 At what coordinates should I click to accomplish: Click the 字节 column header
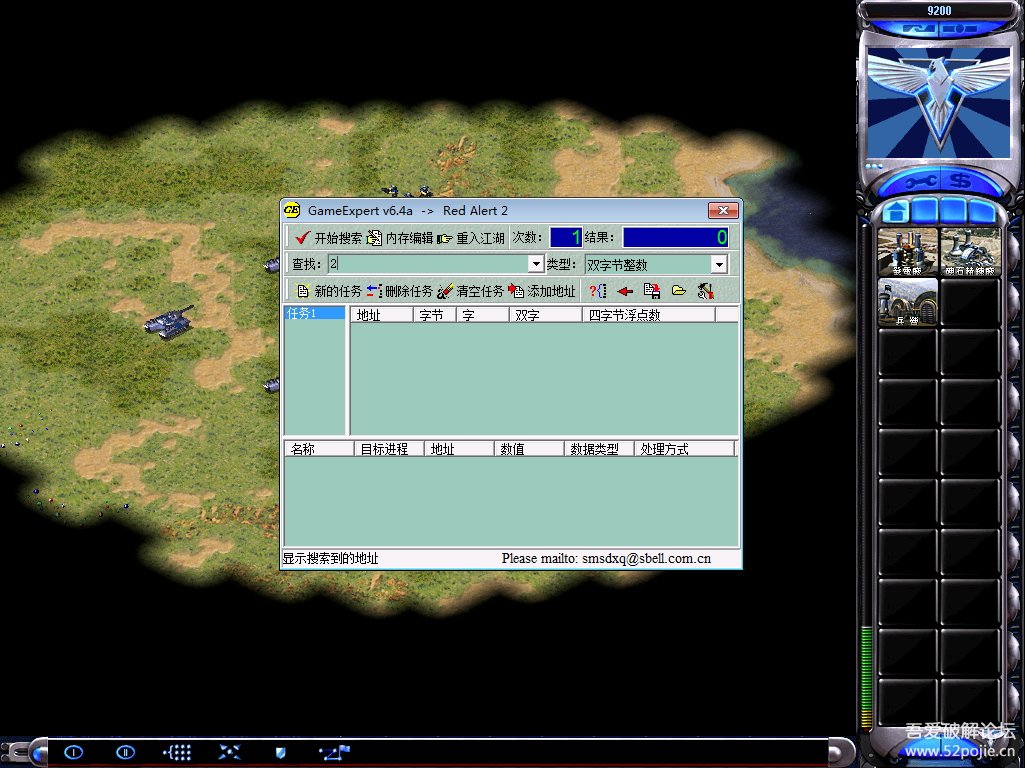[434, 315]
